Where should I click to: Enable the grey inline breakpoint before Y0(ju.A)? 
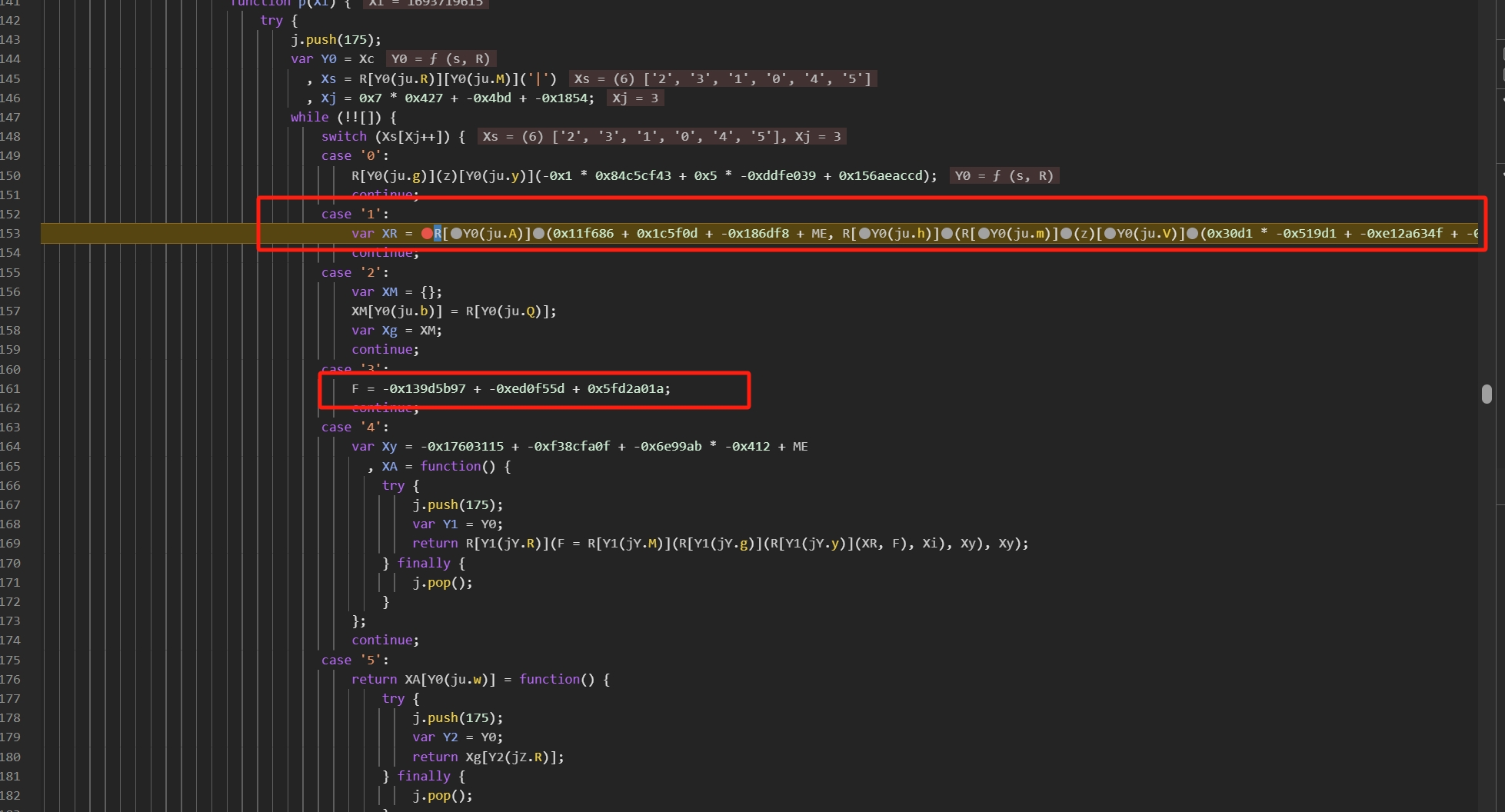456,234
